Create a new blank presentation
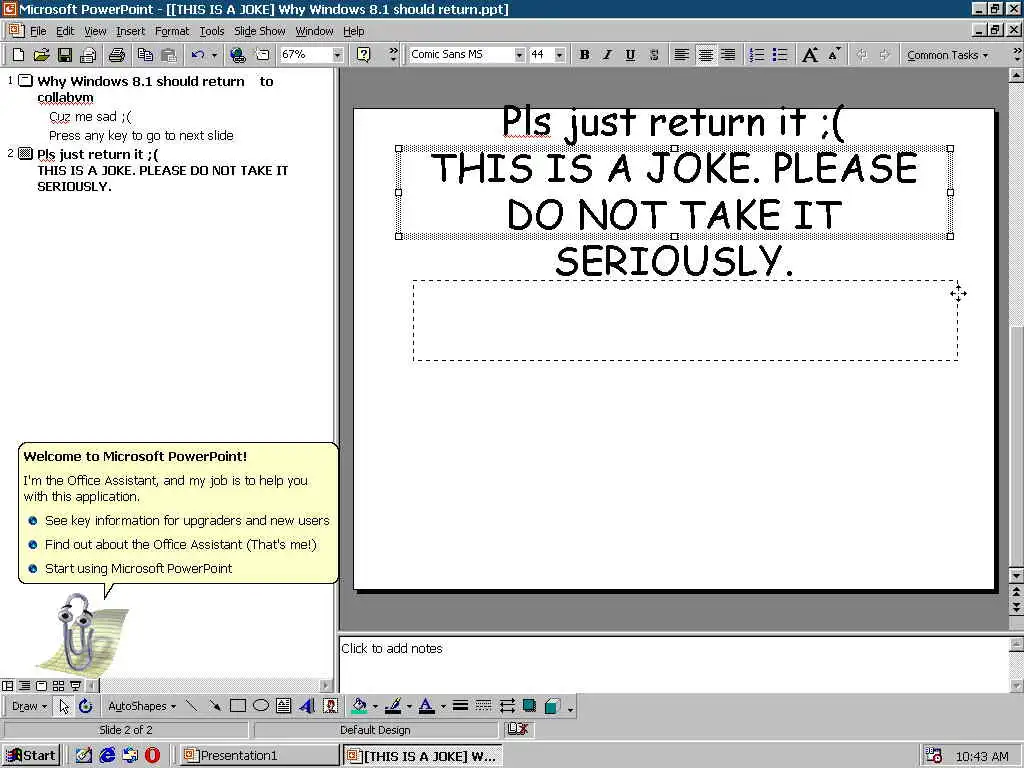The image size is (1024, 768). point(18,55)
